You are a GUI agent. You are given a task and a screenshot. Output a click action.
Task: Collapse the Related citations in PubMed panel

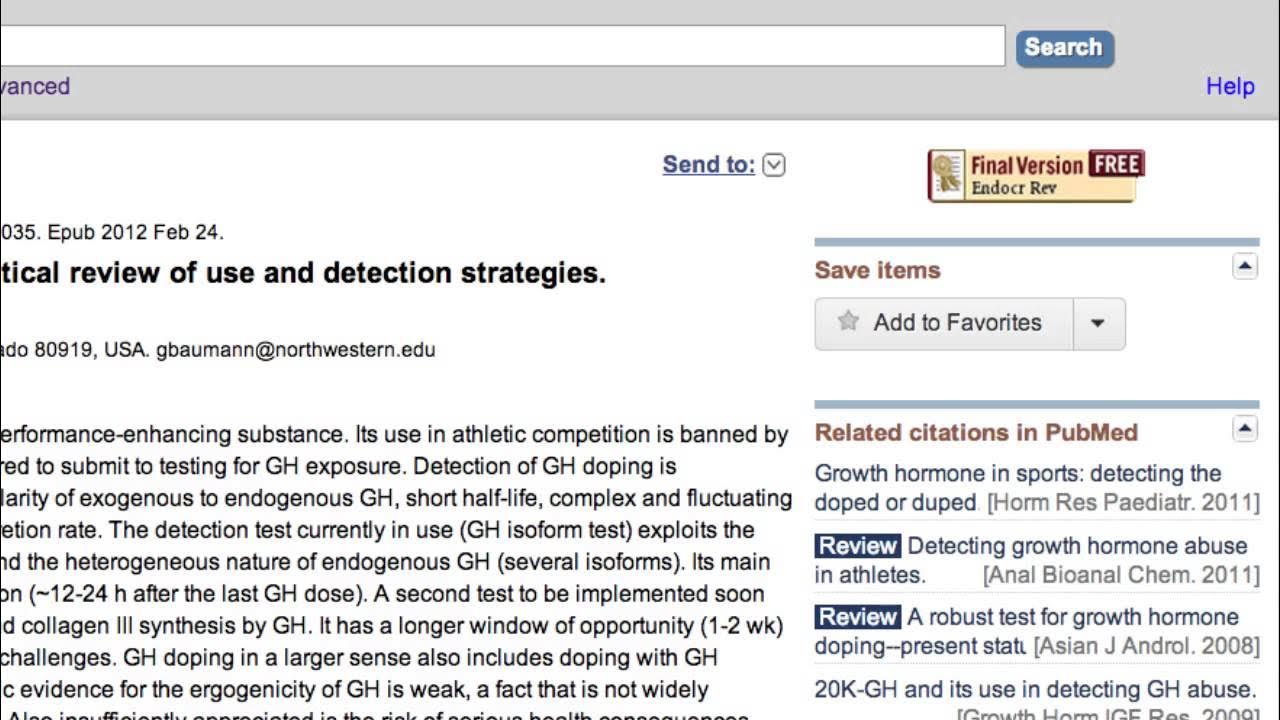coord(1244,429)
